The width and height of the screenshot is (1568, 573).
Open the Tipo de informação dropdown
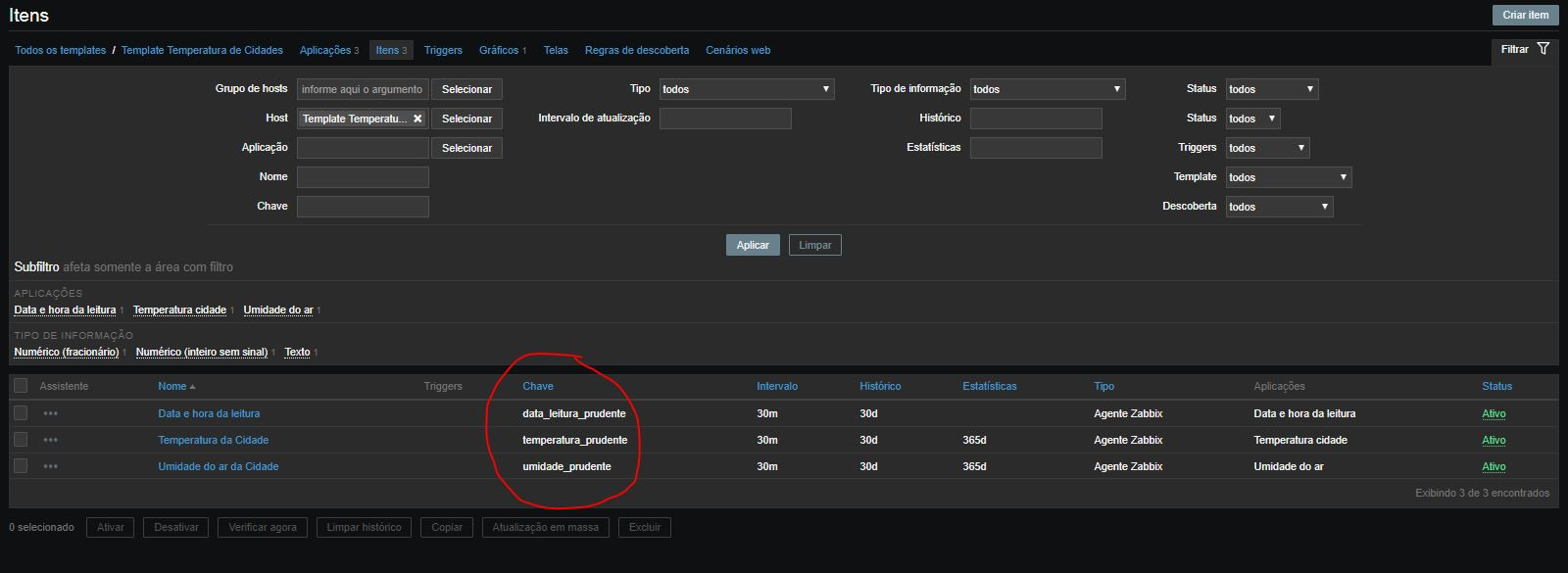(x=1047, y=89)
